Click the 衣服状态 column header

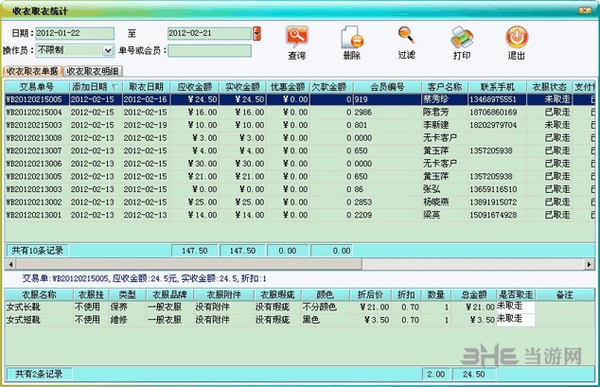[x=549, y=87]
